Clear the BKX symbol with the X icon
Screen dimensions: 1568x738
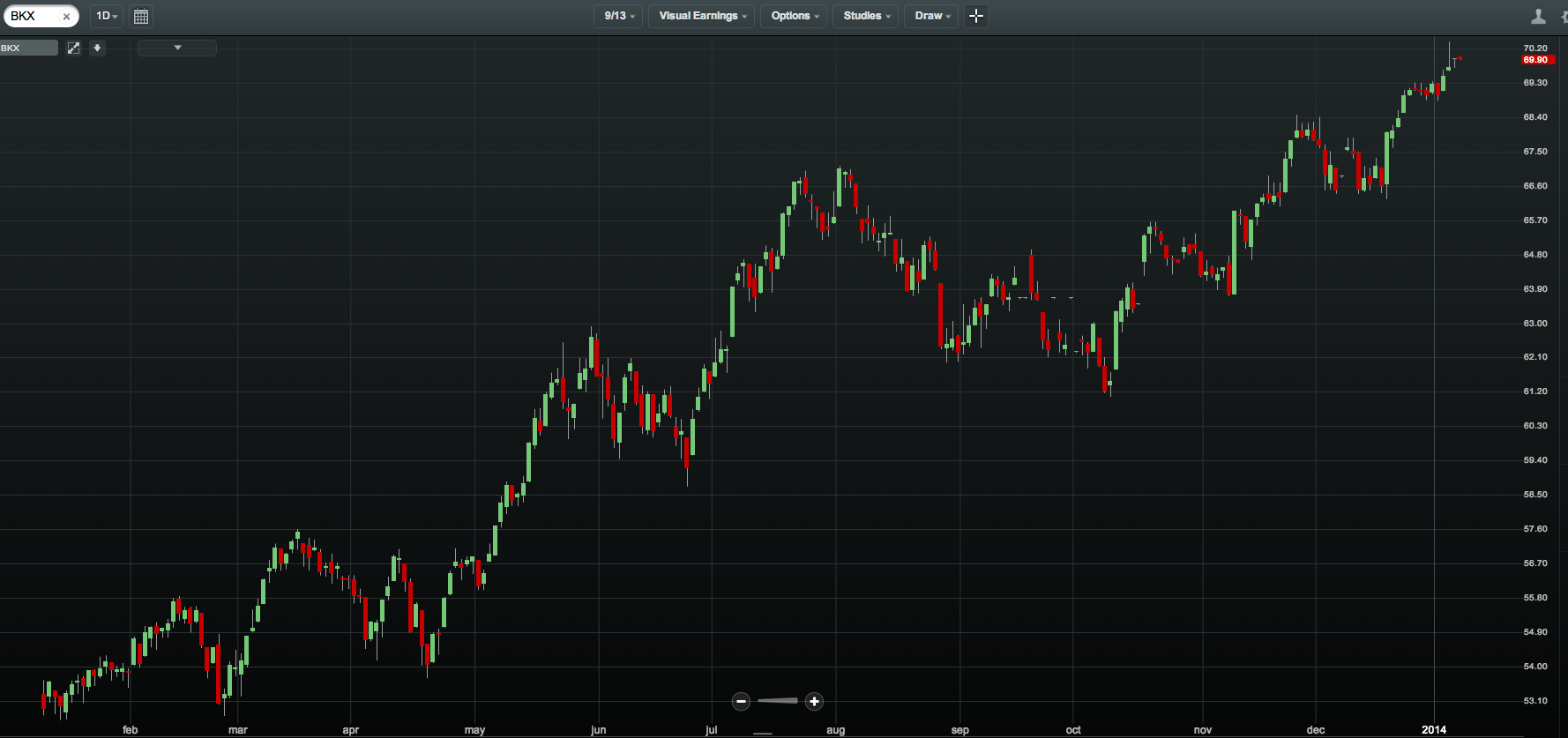[x=66, y=17]
